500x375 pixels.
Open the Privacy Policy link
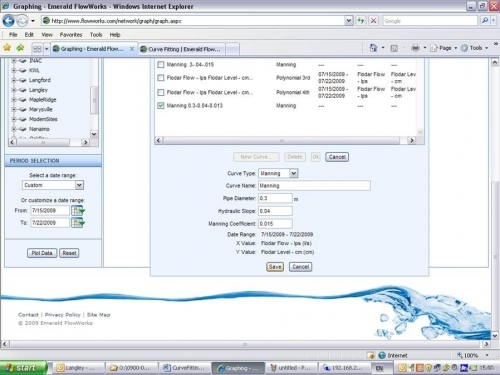tap(63, 315)
